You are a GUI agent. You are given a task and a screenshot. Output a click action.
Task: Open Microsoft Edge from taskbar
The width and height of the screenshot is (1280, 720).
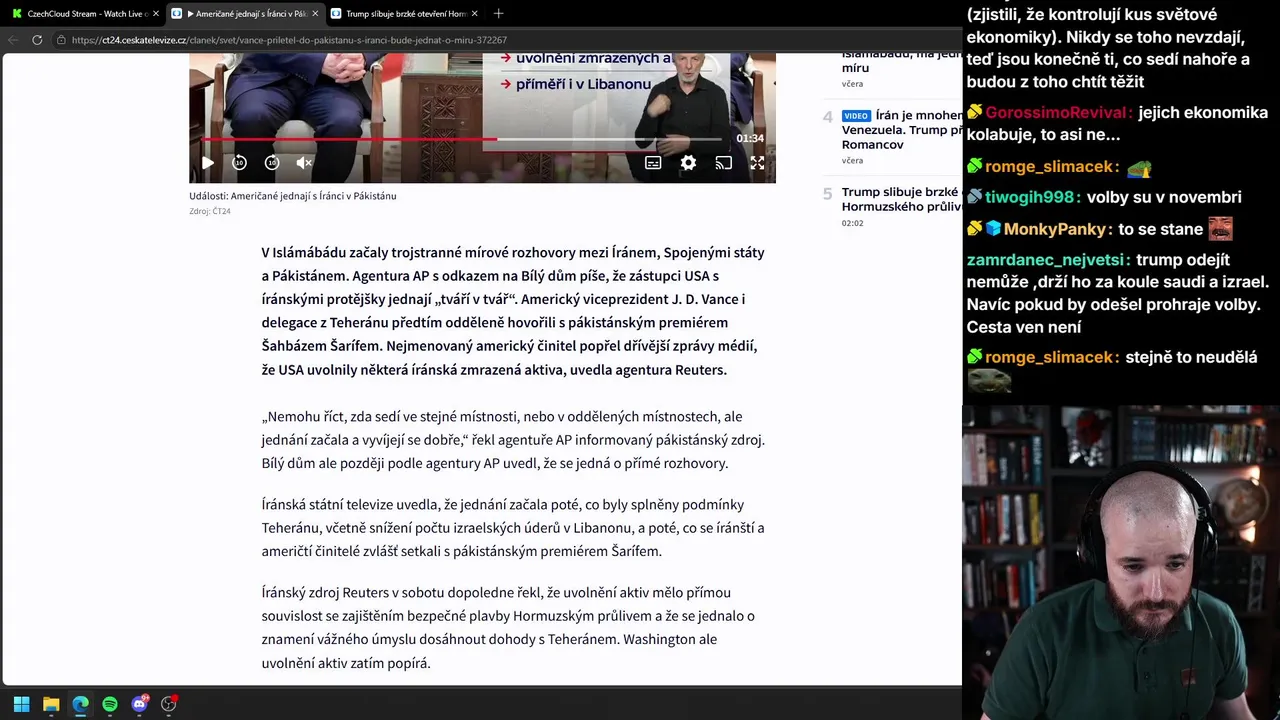point(80,704)
